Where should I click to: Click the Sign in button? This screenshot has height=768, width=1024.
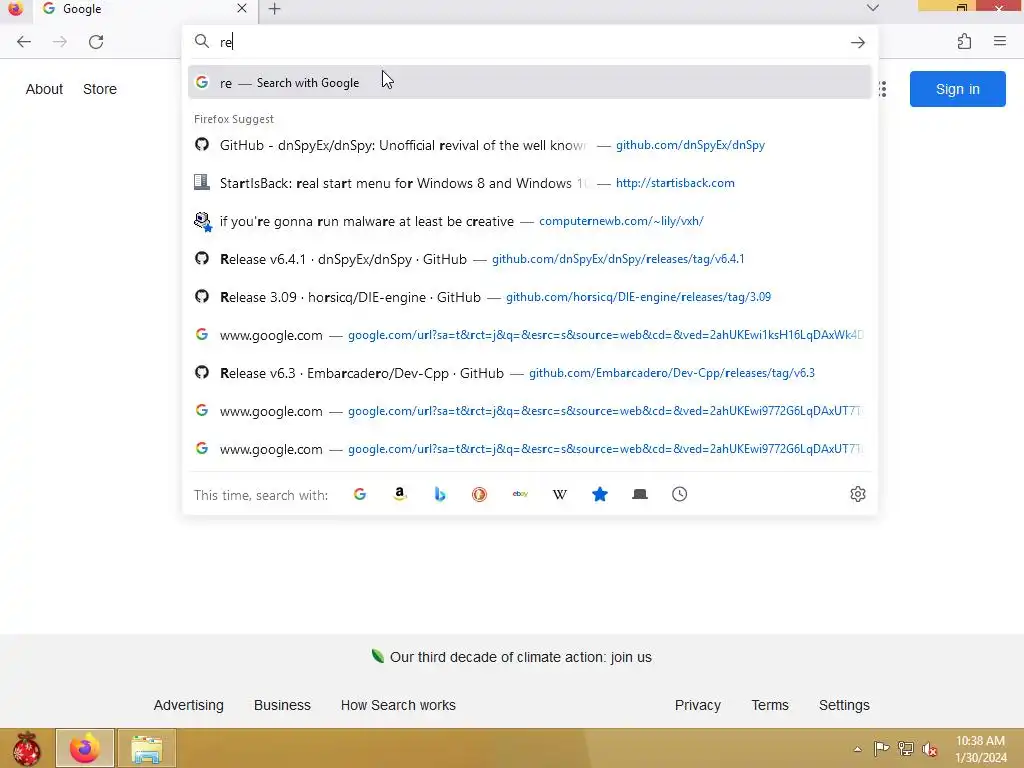(x=957, y=89)
